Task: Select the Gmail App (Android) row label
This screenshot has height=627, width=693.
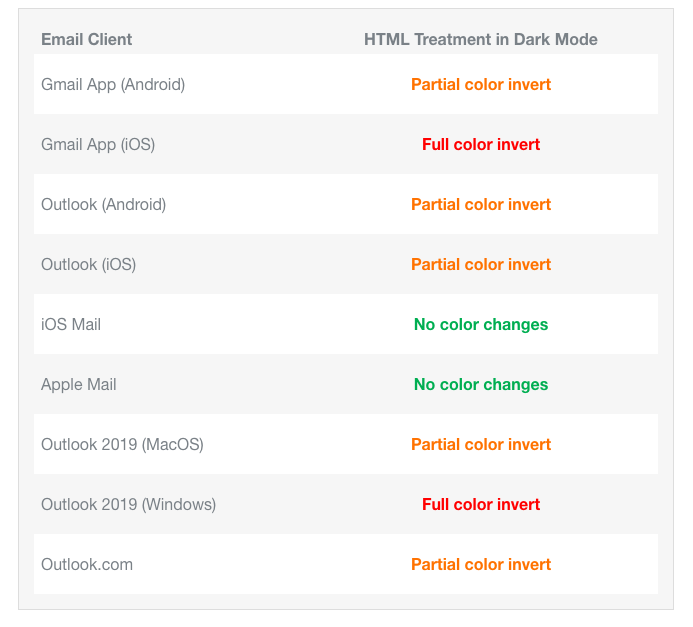Action: [x=113, y=84]
